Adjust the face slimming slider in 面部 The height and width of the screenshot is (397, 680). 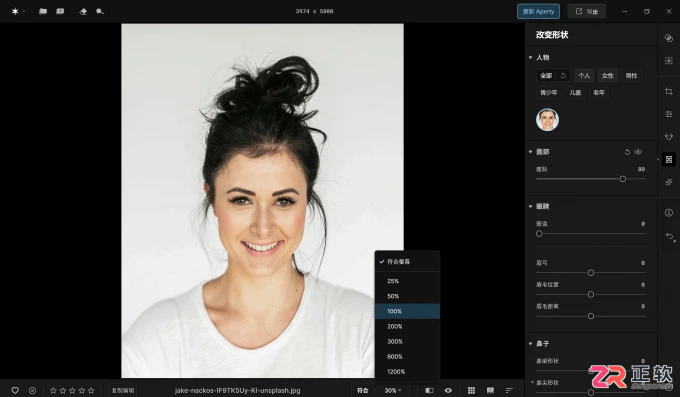591,179
